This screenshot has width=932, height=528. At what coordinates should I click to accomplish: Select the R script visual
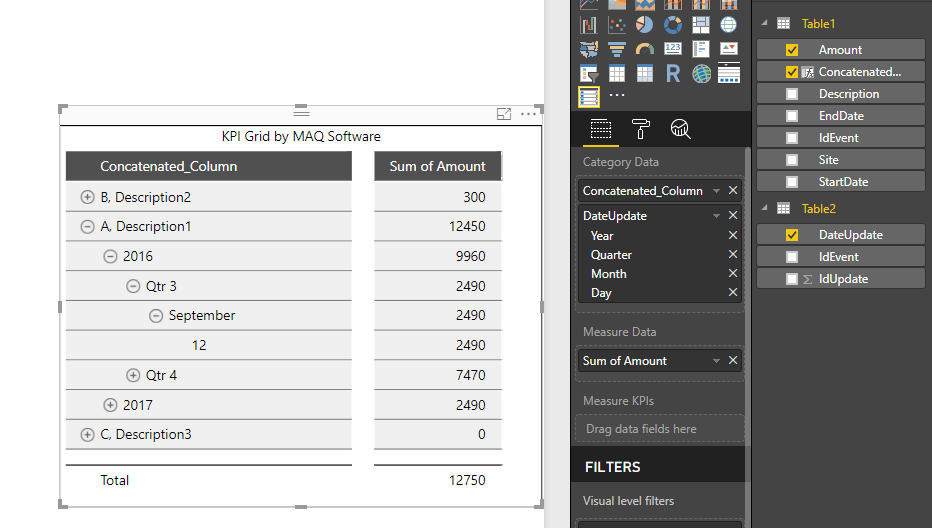point(673,74)
